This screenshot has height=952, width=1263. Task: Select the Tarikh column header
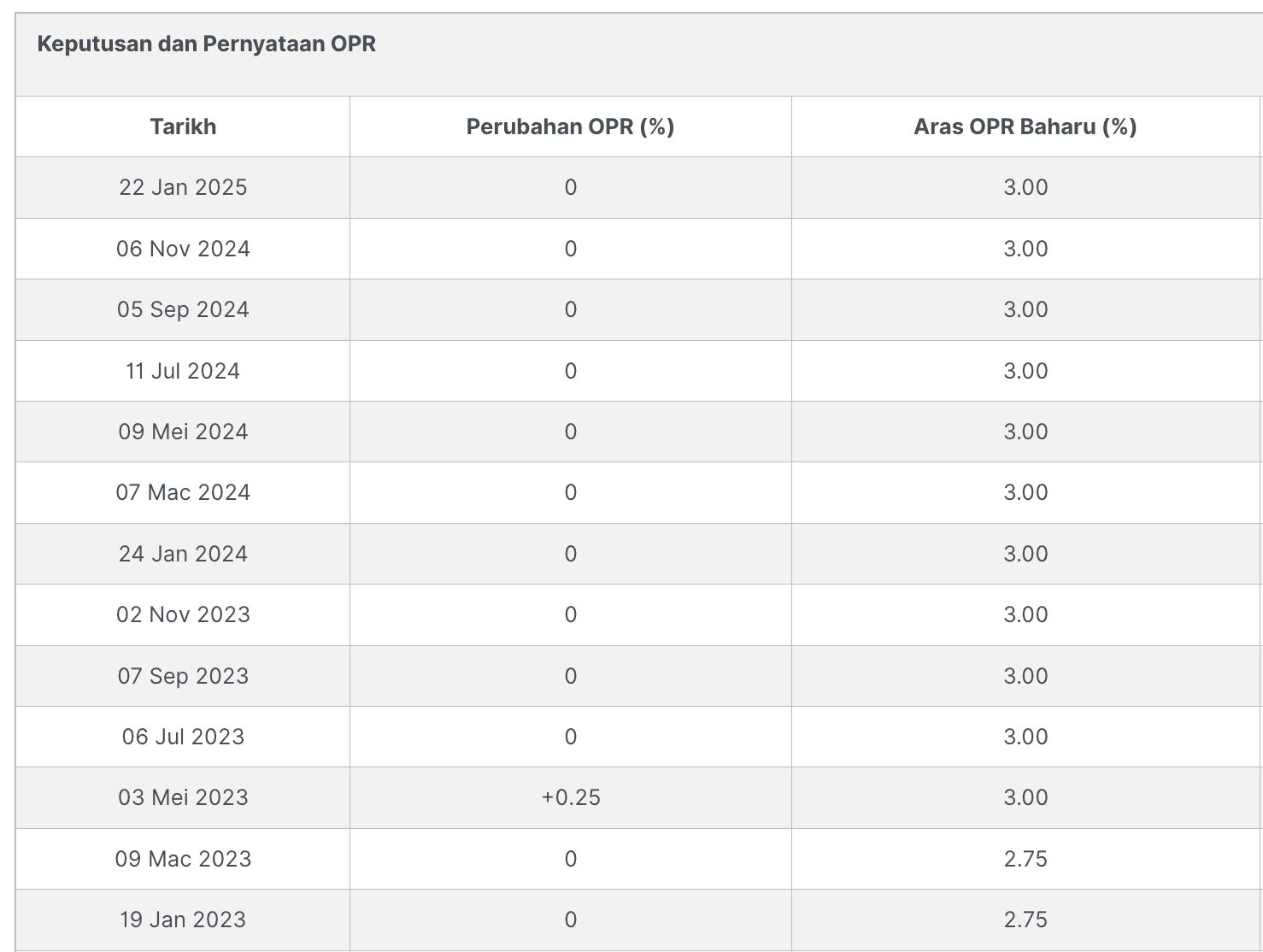[x=183, y=126]
